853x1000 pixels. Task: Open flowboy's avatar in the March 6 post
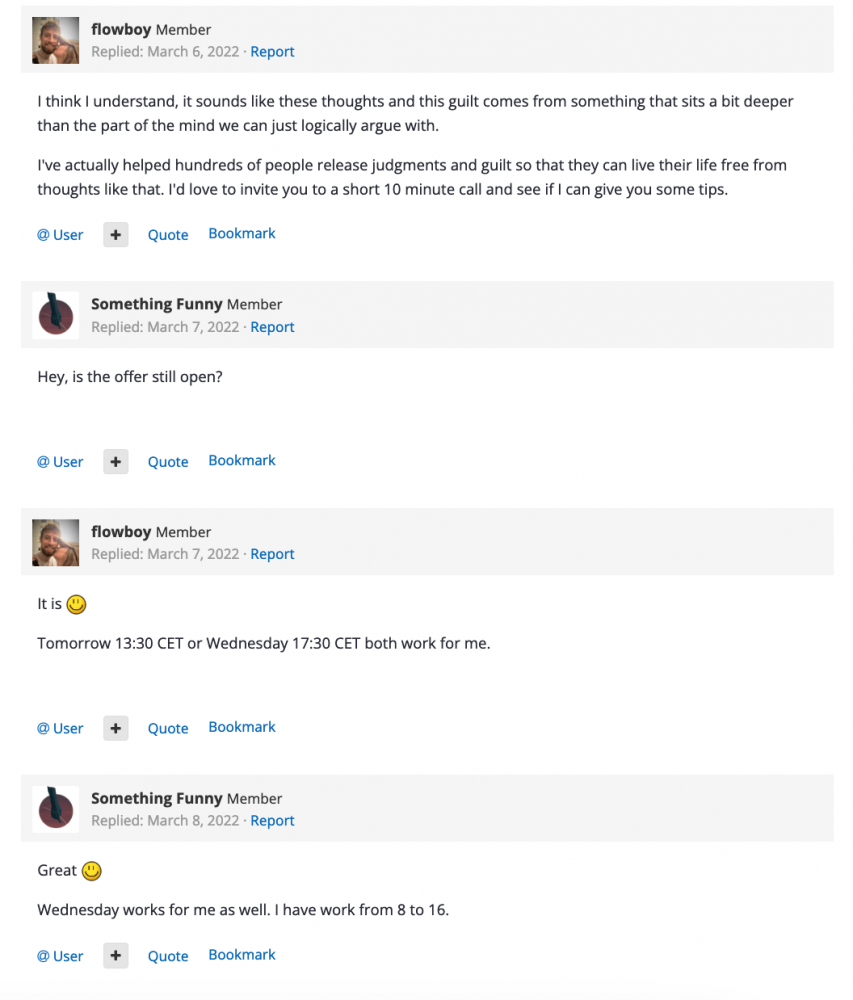click(56, 41)
